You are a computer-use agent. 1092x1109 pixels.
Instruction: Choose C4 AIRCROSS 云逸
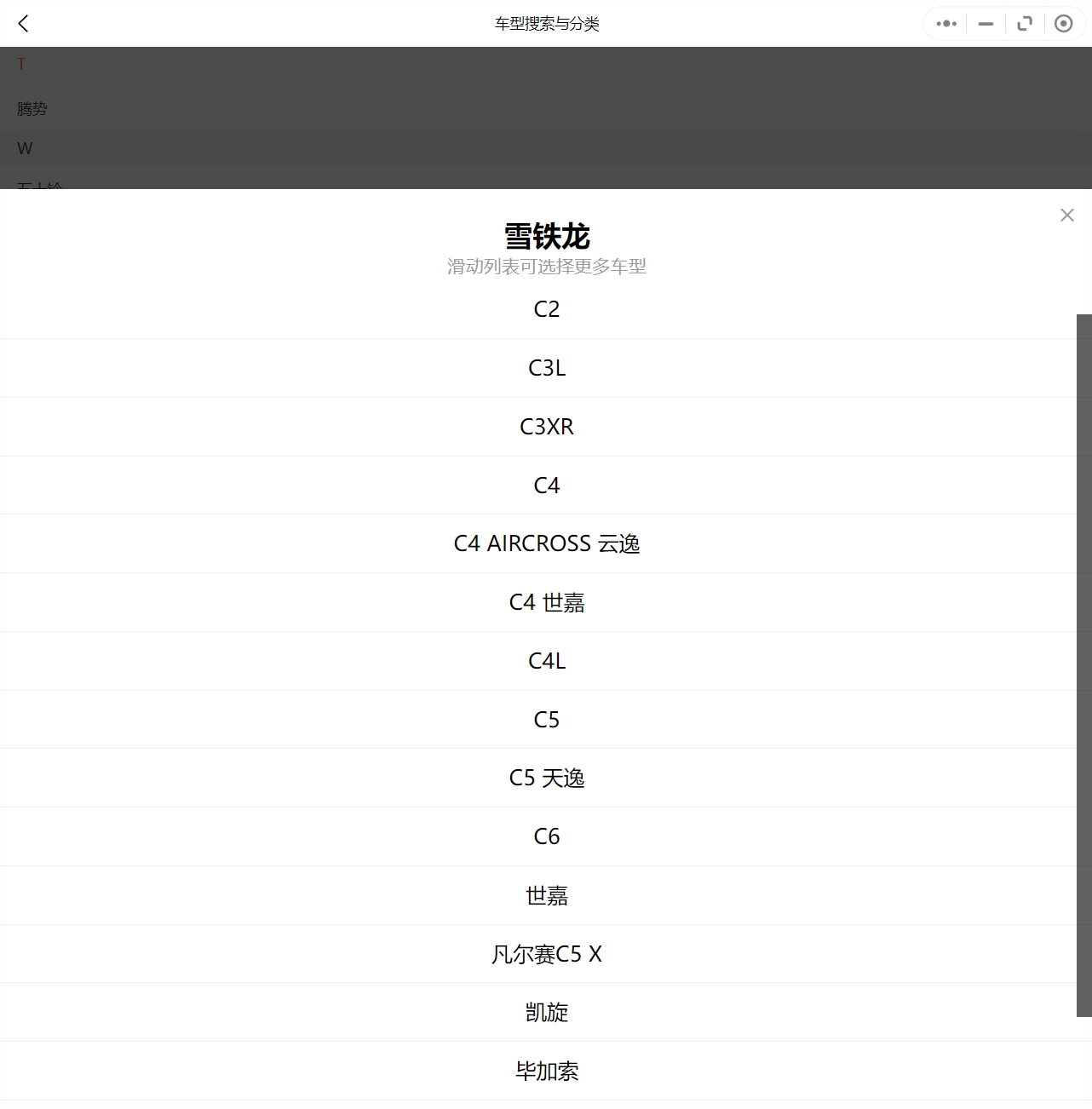point(546,543)
